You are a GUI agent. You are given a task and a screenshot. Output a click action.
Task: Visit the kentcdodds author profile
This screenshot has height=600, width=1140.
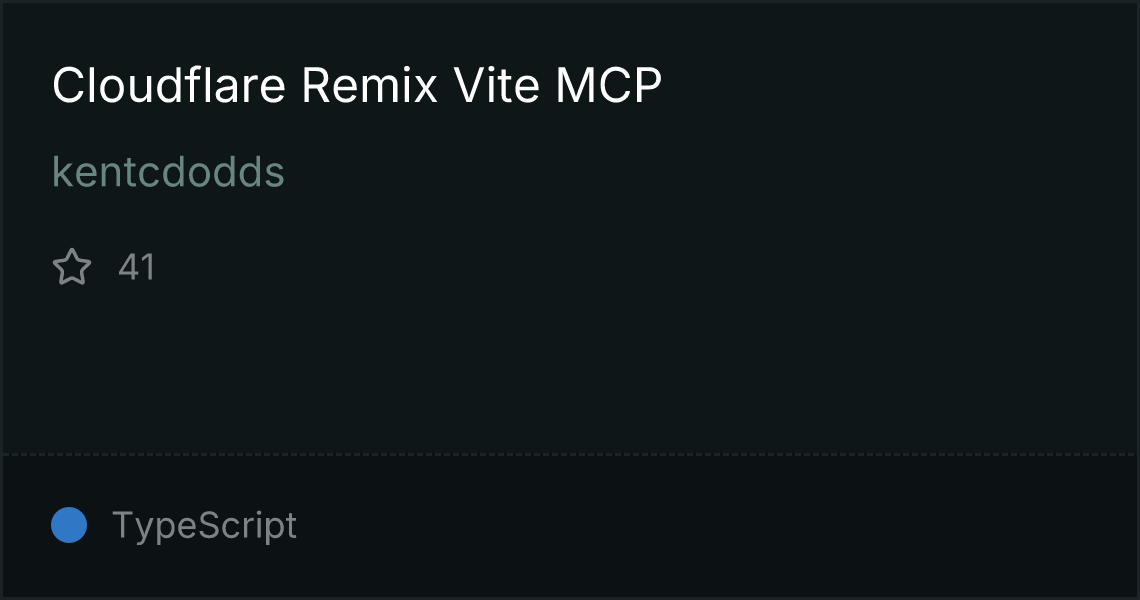click(168, 172)
